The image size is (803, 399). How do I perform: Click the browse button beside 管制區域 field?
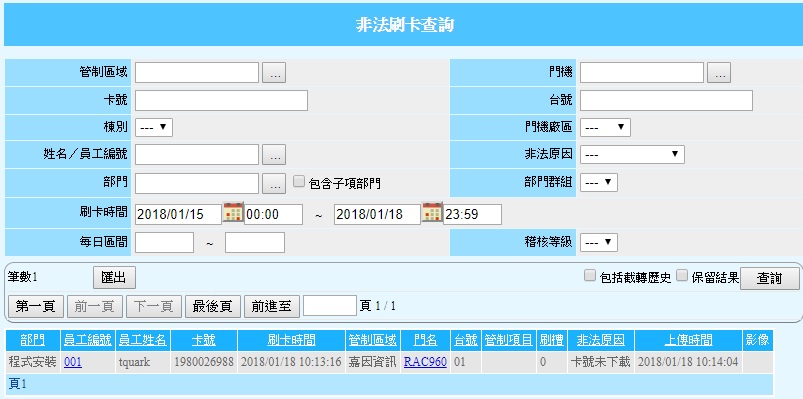(x=274, y=73)
